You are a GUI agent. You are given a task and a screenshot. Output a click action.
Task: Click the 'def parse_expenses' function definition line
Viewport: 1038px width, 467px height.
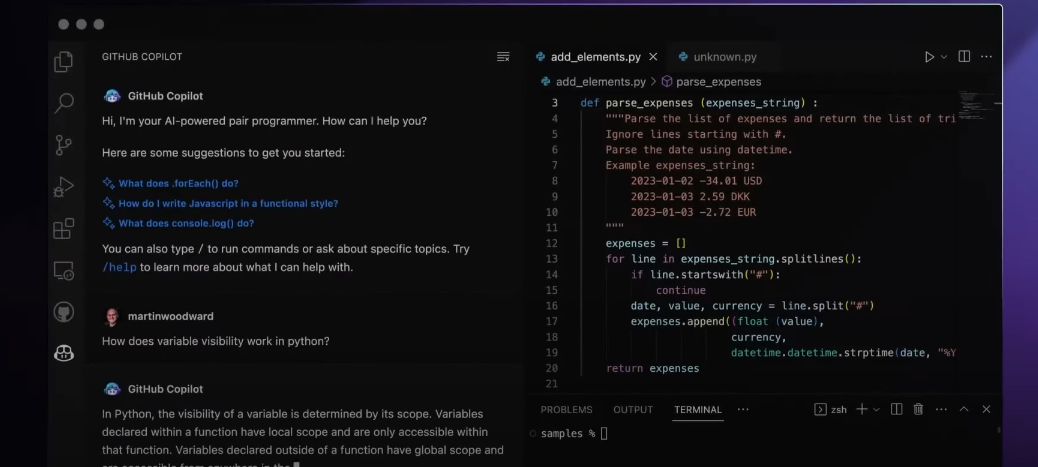tap(699, 103)
